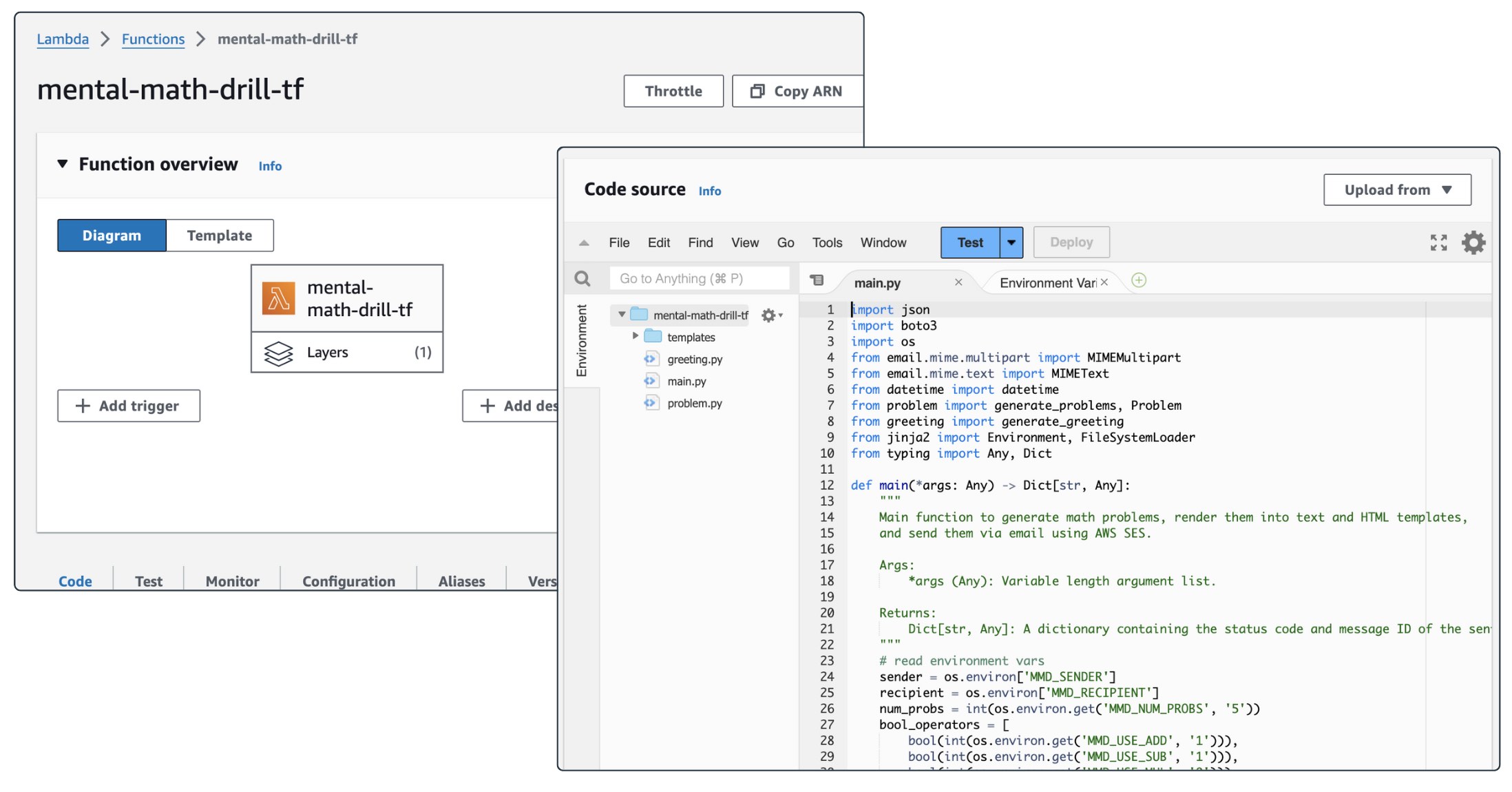
Task: Open the Edit menu
Action: [x=659, y=242]
